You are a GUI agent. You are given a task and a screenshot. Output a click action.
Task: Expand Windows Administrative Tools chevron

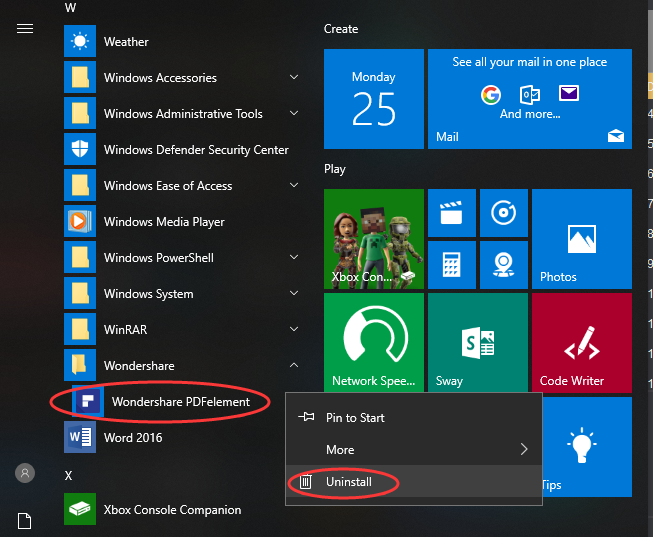(294, 113)
